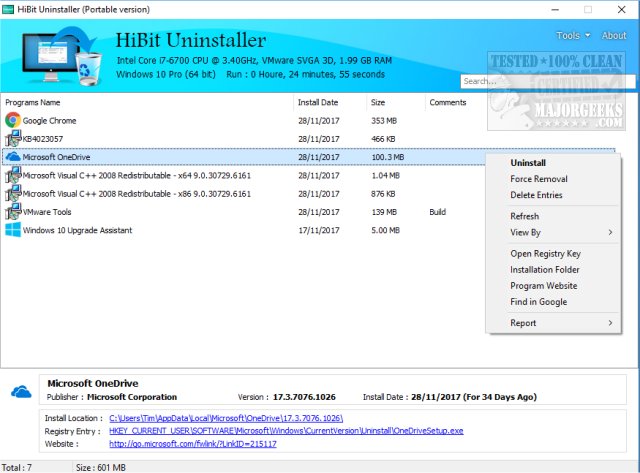This screenshot has height=473, width=640.
Task: Click the Visual C++ 2008 x86 row icon
Action: tap(13, 193)
